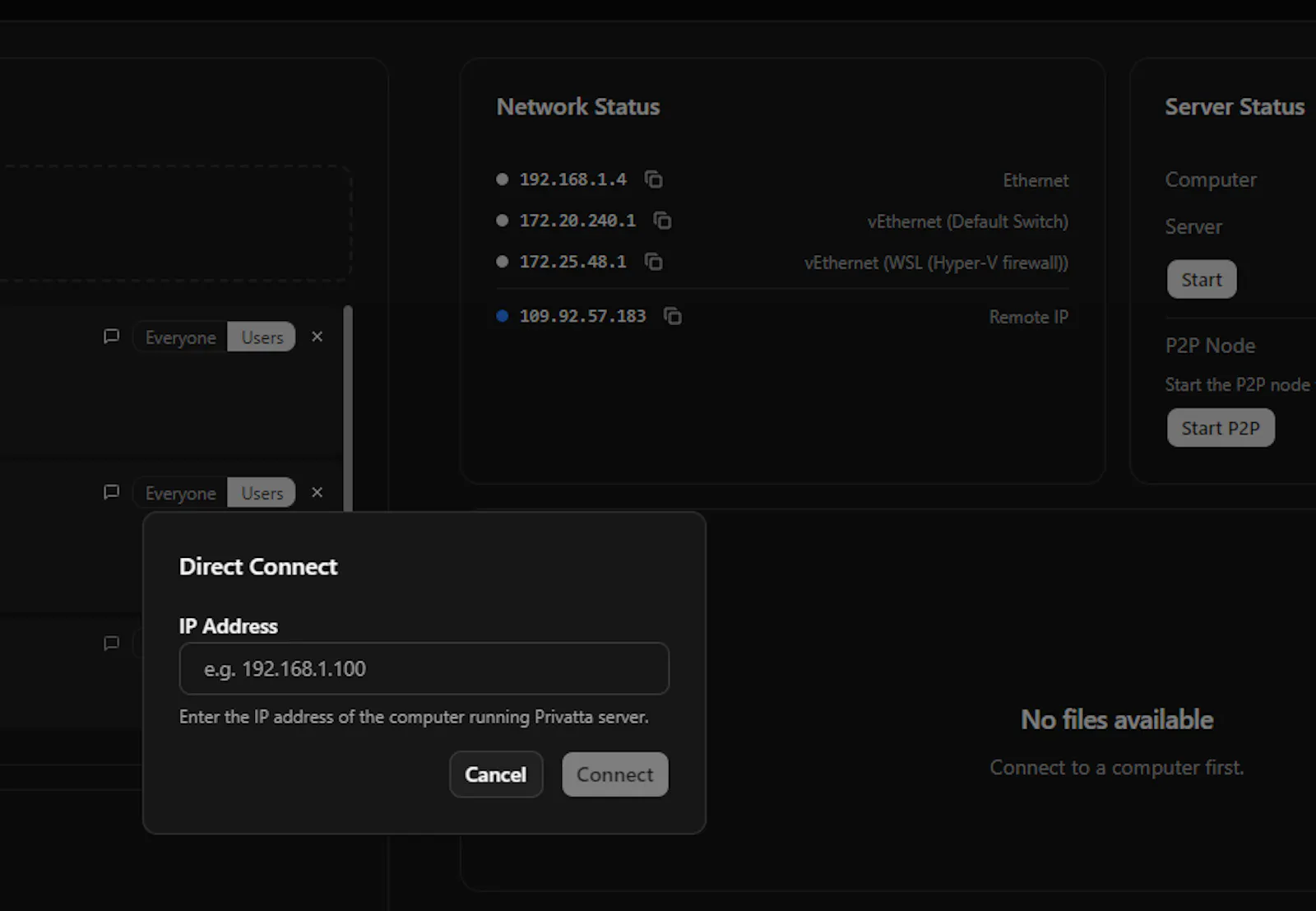Copy the 172.25.48.1 WSL IP address
The image size is (1316, 911).
click(x=654, y=262)
